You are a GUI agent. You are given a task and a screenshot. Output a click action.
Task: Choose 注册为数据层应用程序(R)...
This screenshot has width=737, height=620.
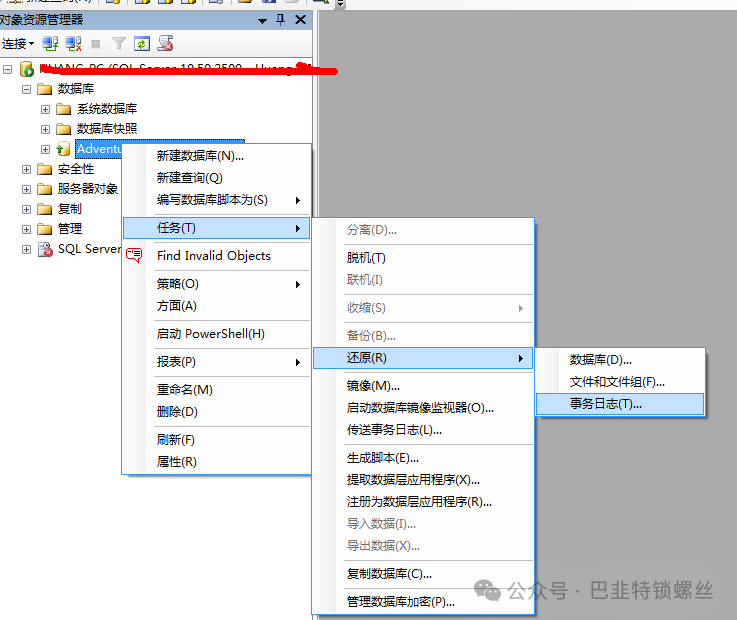[423, 502]
